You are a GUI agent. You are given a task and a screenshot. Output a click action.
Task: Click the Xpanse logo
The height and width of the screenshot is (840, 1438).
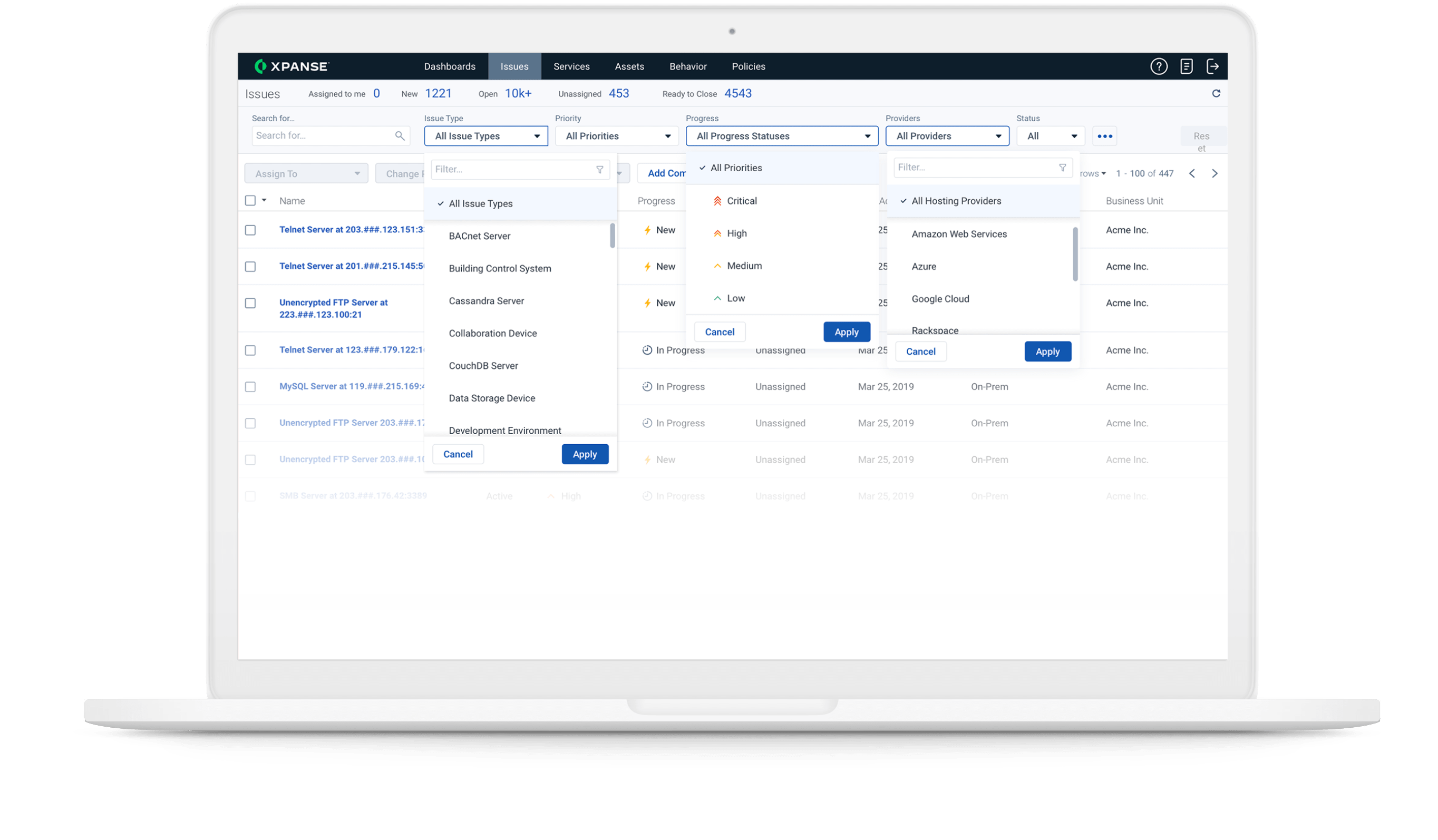coord(292,67)
